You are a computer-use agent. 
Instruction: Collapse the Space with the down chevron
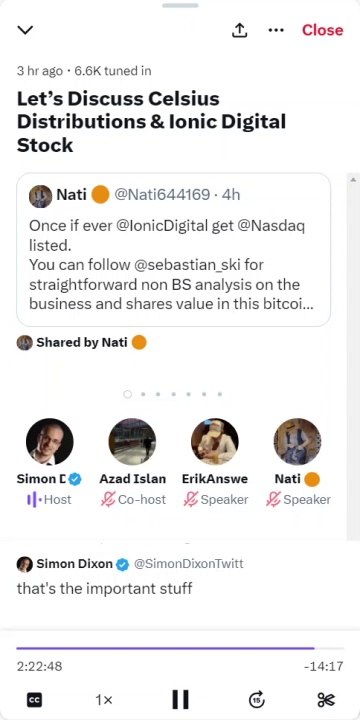coord(25,30)
